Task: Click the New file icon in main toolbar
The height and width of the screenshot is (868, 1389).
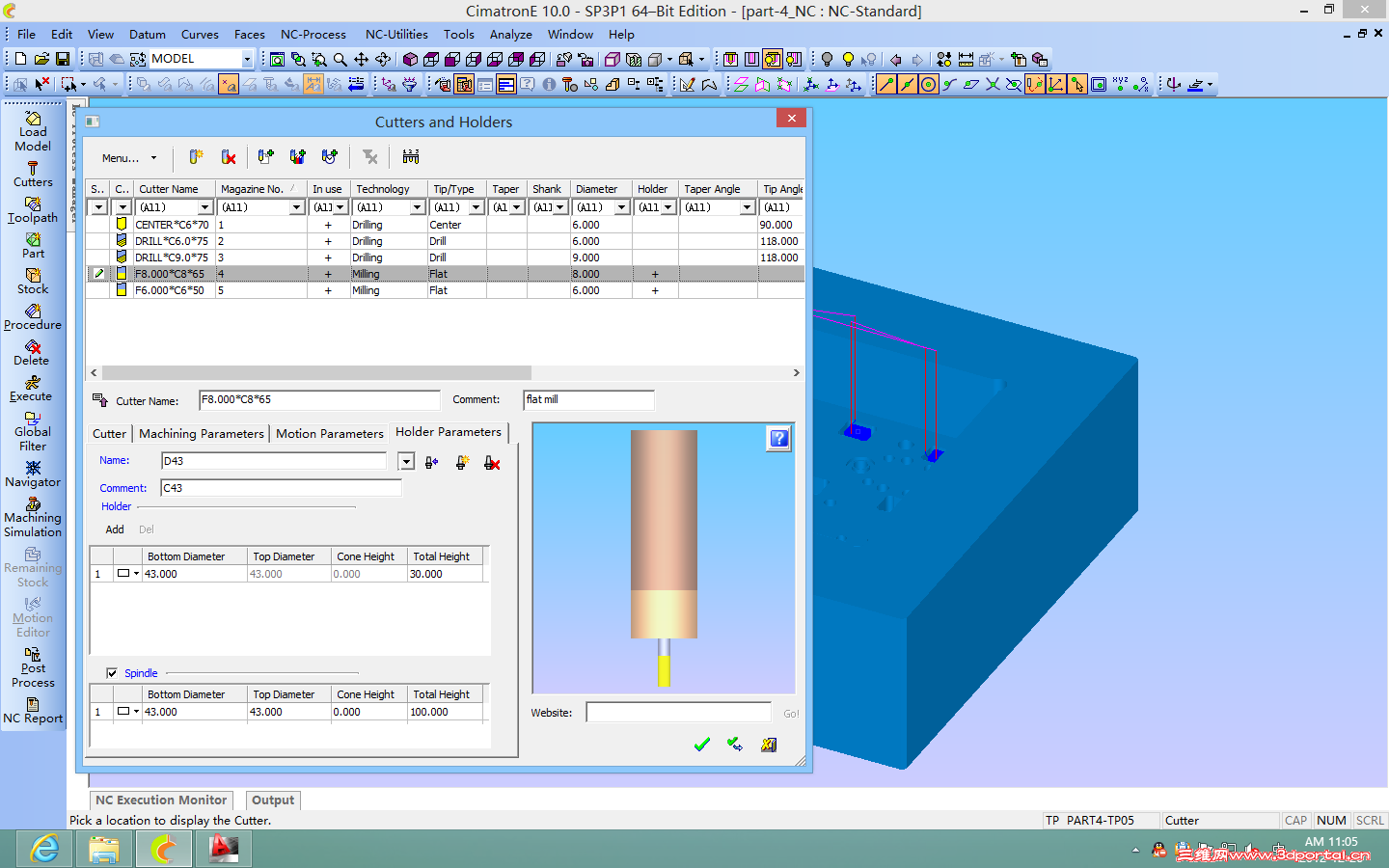Action: click(20, 59)
